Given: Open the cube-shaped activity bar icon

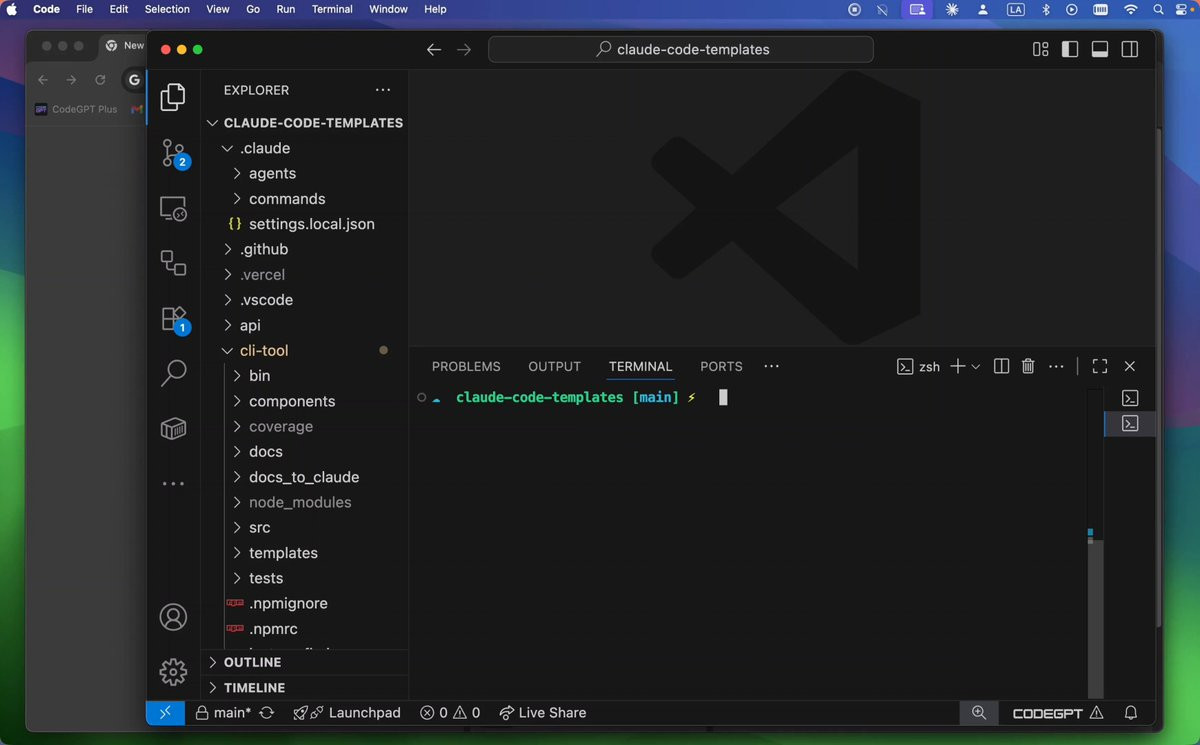Looking at the screenshot, I should pyautogui.click(x=173, y=428).
